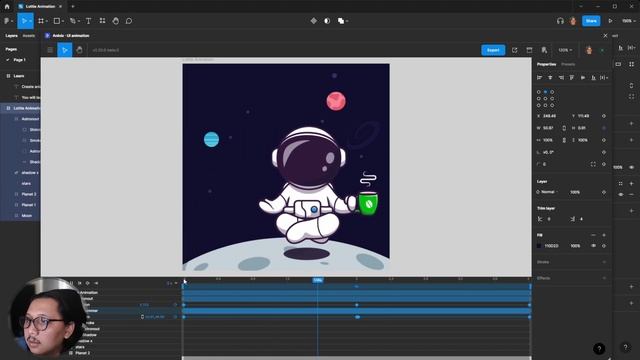Click the Figma home icon
This screenshot has height=360, width=640.
pyautogui.click(x=7, y=7)
